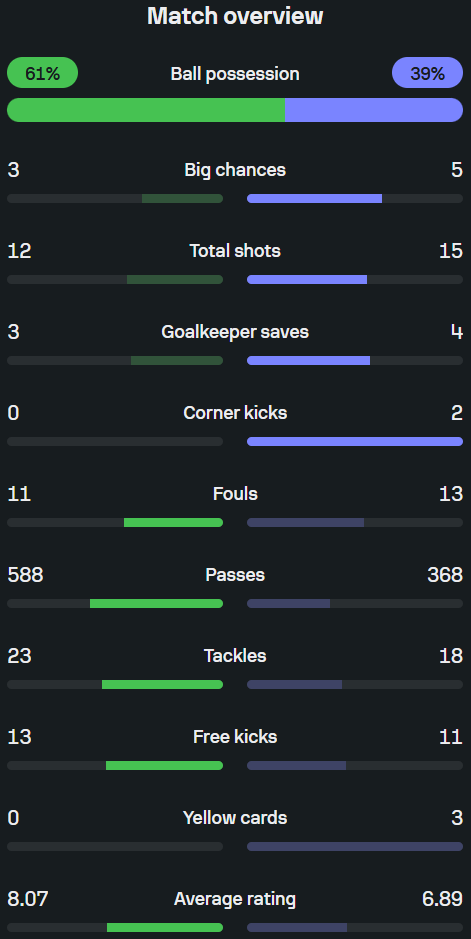Click the green 61% possession badge
Screen dimensions: 471x939
(x=42, y=73)
